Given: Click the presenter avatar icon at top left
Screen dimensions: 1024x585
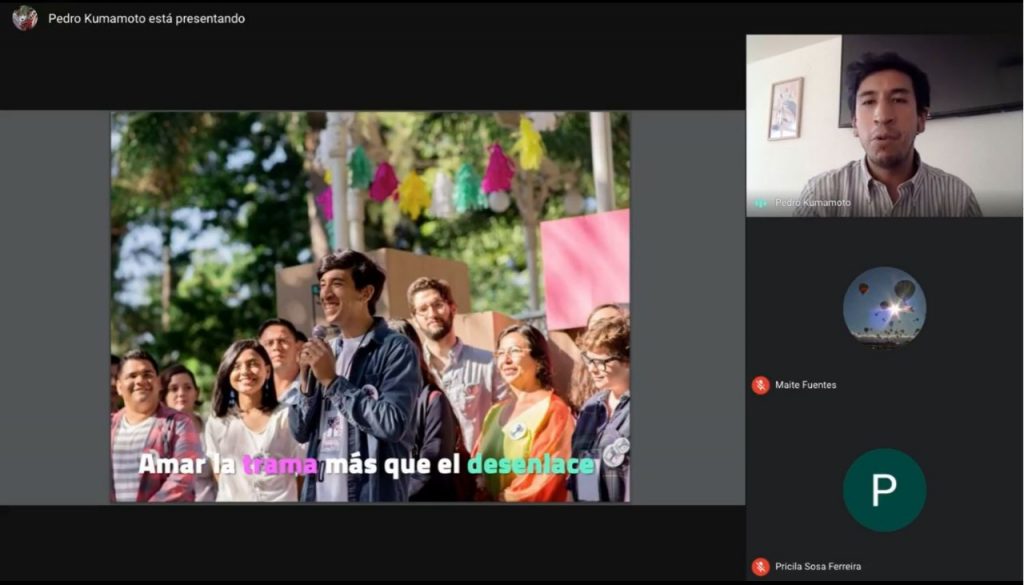Looking at the screenshot, I should (25, 18).
